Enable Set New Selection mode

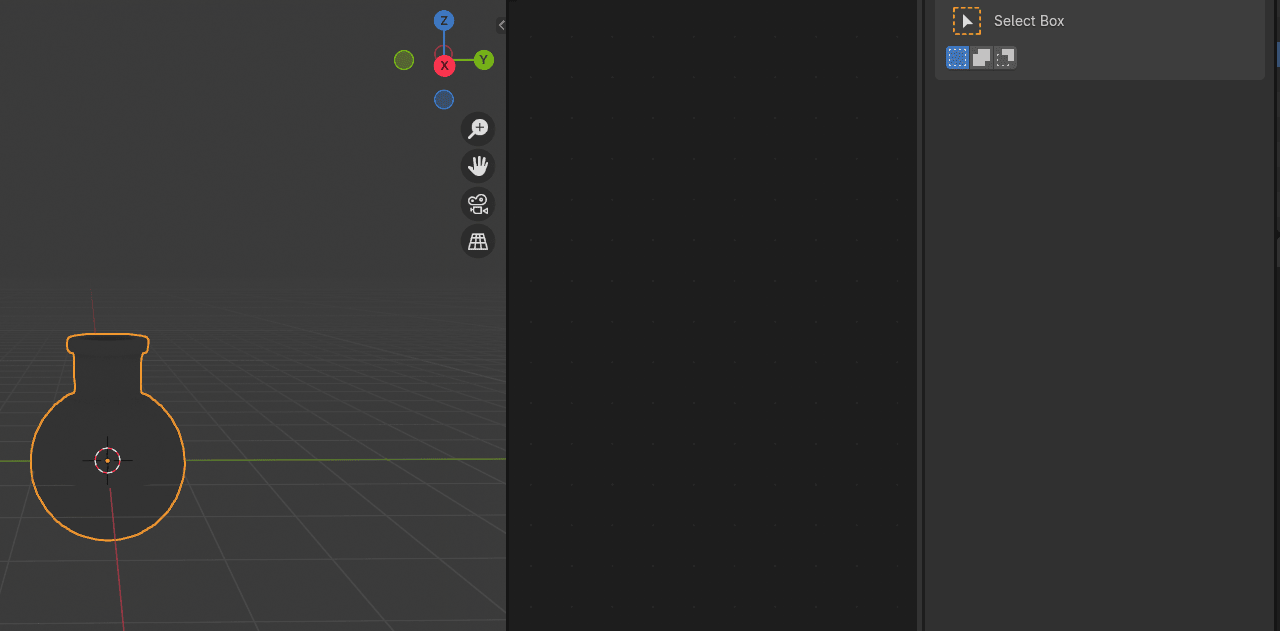click(958, 58)
